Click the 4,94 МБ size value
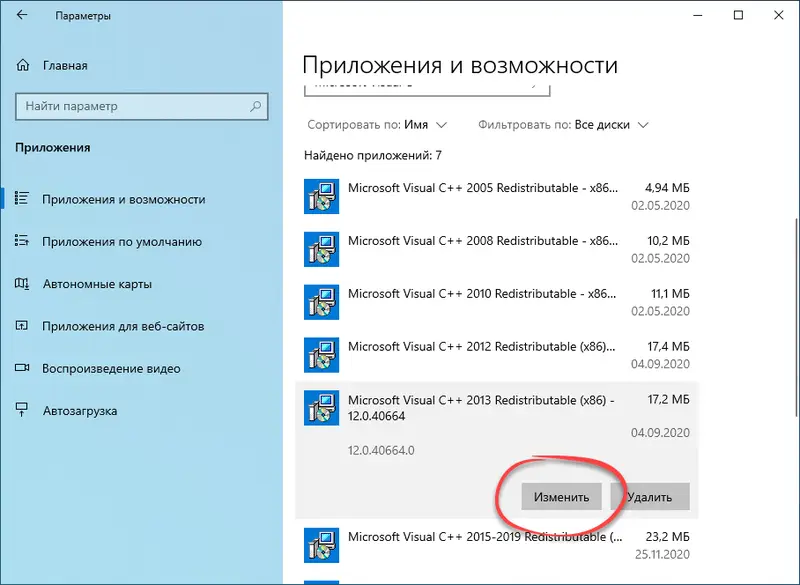 tap(667, 188)
